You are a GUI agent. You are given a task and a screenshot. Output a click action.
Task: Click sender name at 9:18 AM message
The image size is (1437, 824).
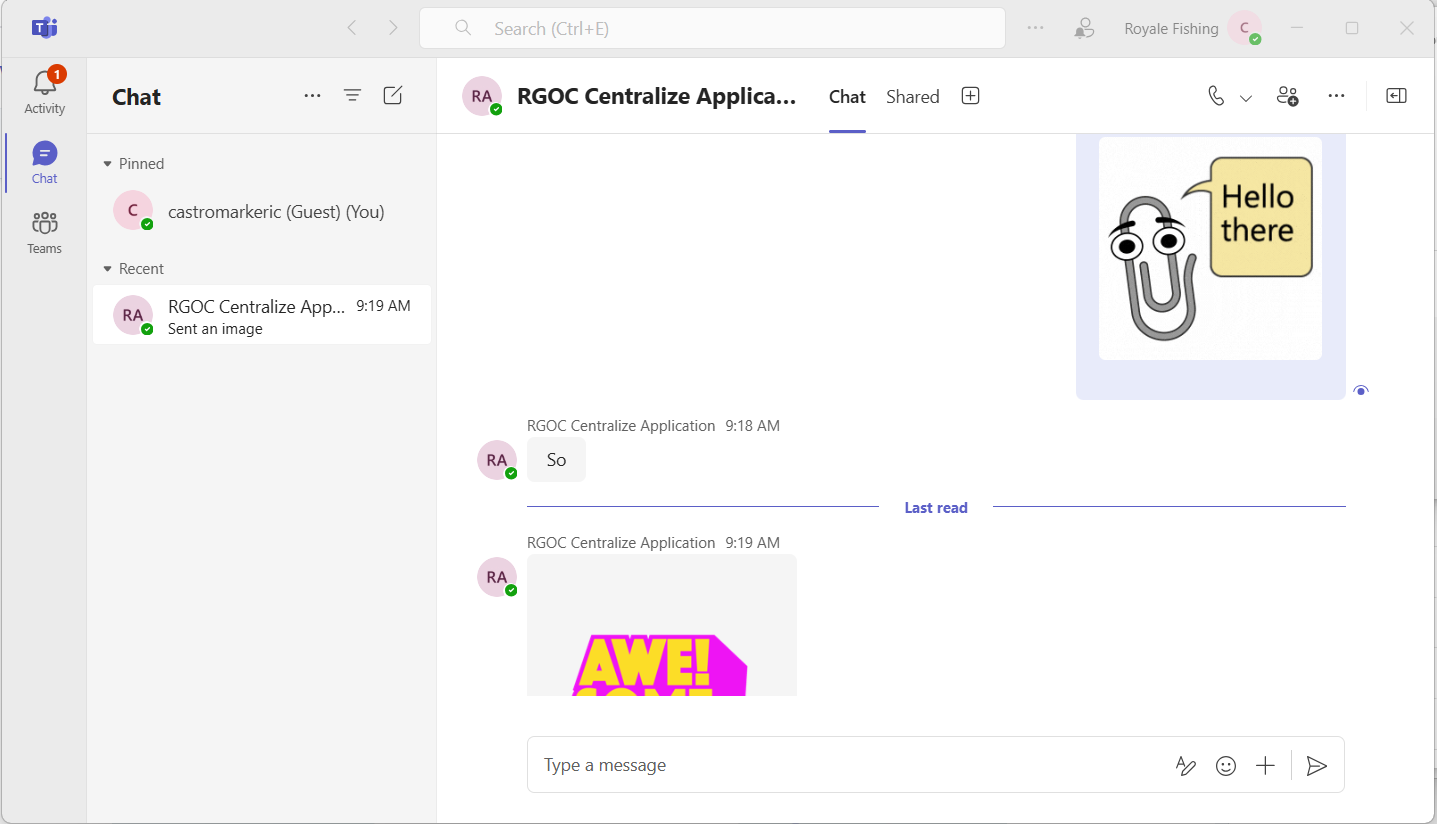[x=621, y=426]
